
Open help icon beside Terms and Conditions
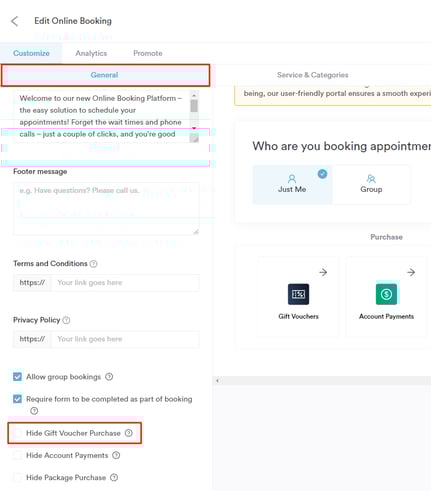(94, 264)
